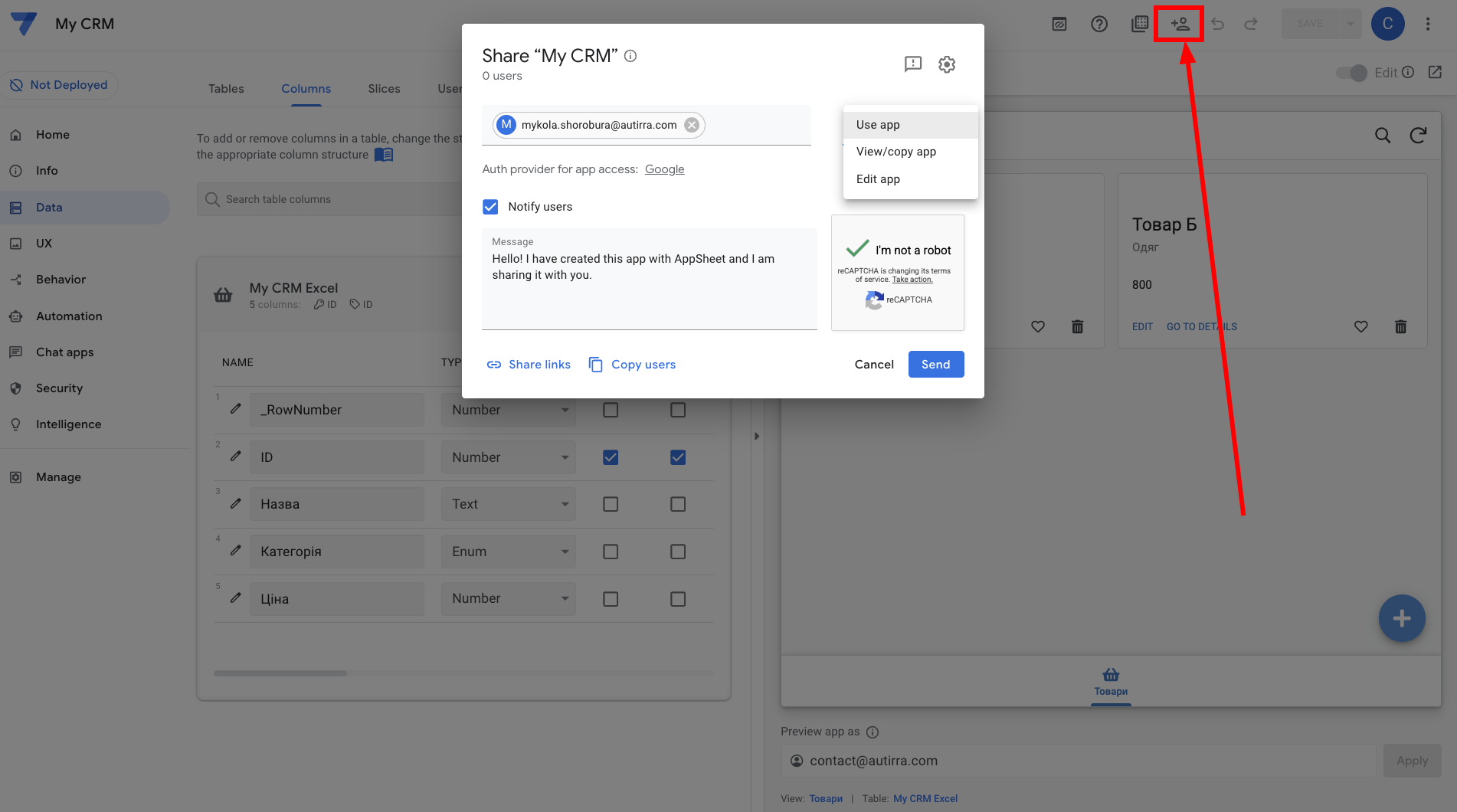Select Use app permission option
The image size is (1457, 812).
[910, 125]
